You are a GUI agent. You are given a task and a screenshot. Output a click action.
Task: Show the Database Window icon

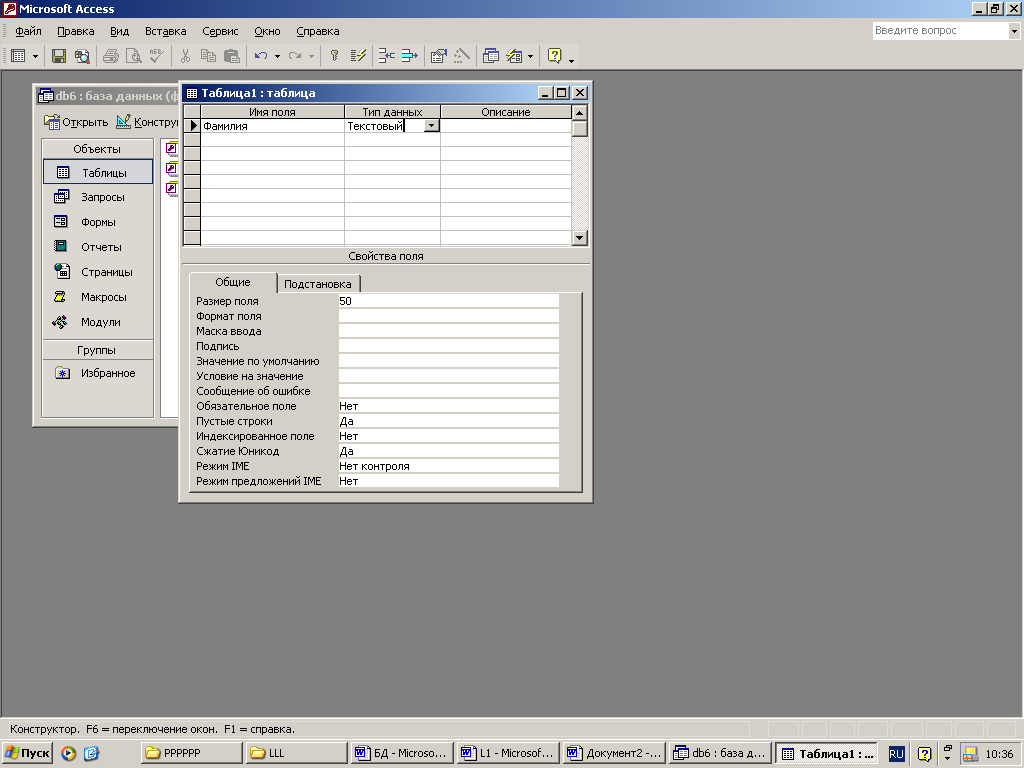pyautogui.click(x=490, y=56)
